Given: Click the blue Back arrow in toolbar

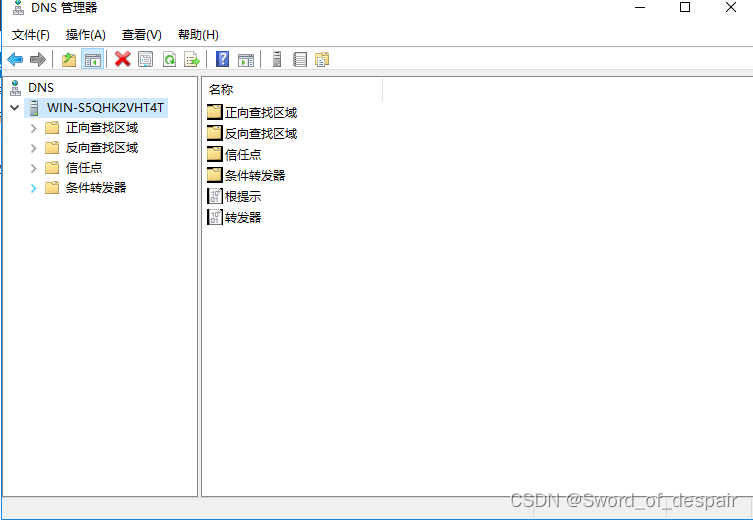Looking at the screenshot, I should pos(15,60).
